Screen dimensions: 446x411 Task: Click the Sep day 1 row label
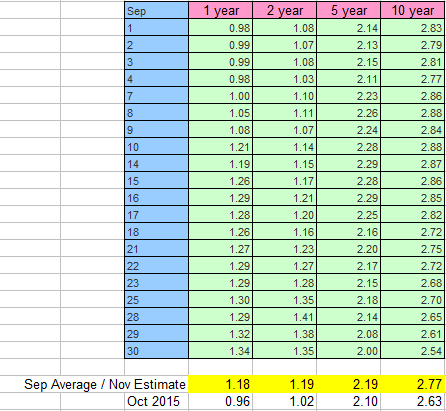(157, 27)
